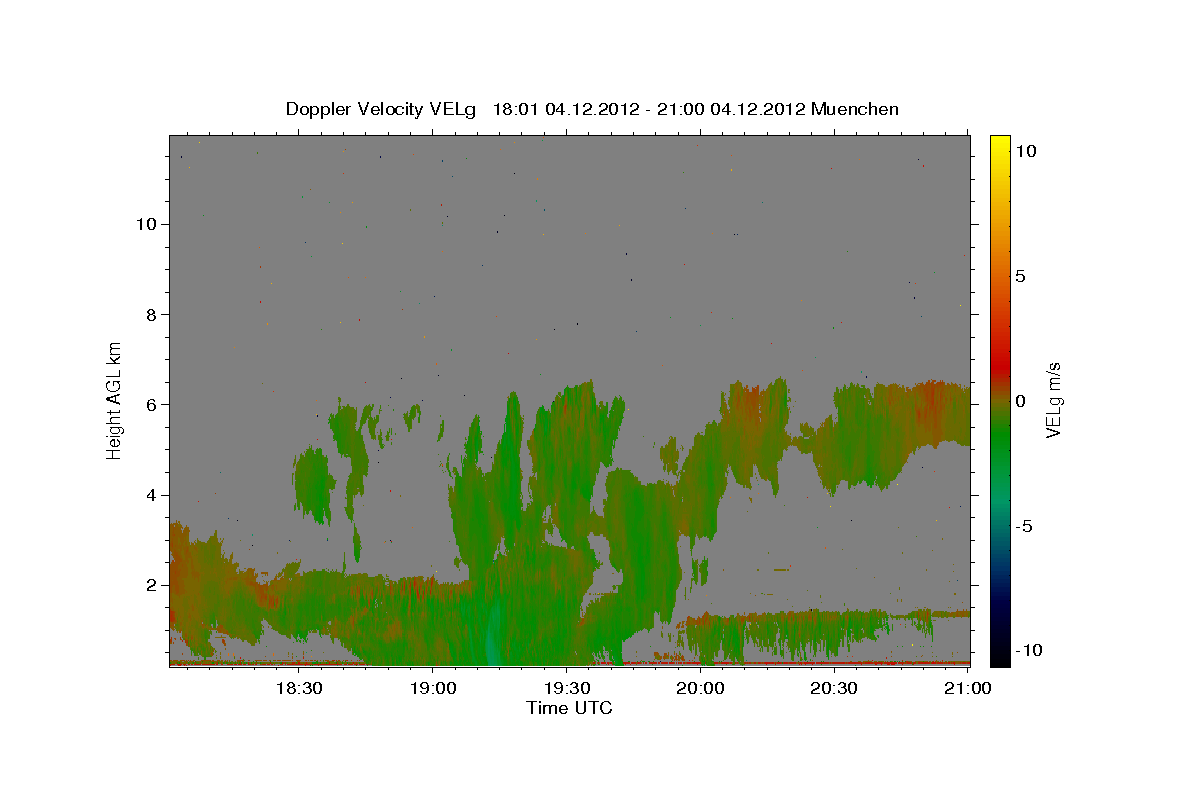
Task: Click the 20:30 time tick label
Action: [833, 688]
